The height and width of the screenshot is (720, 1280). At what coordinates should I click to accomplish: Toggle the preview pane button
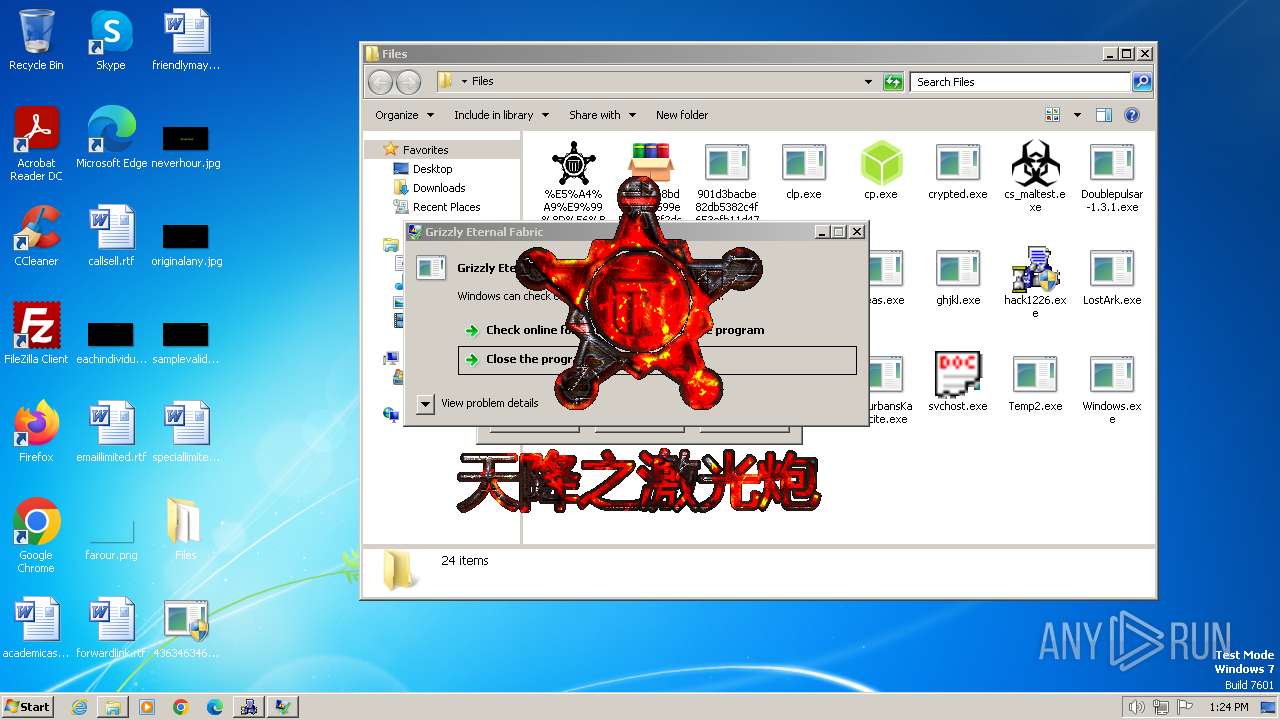point(1104,115)
